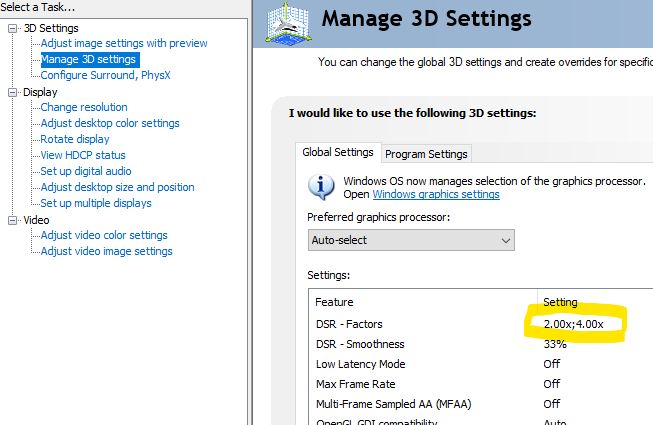Click the 2.00x;4.00x DSR Factors value
653x425 pixels.
(573, 324)
